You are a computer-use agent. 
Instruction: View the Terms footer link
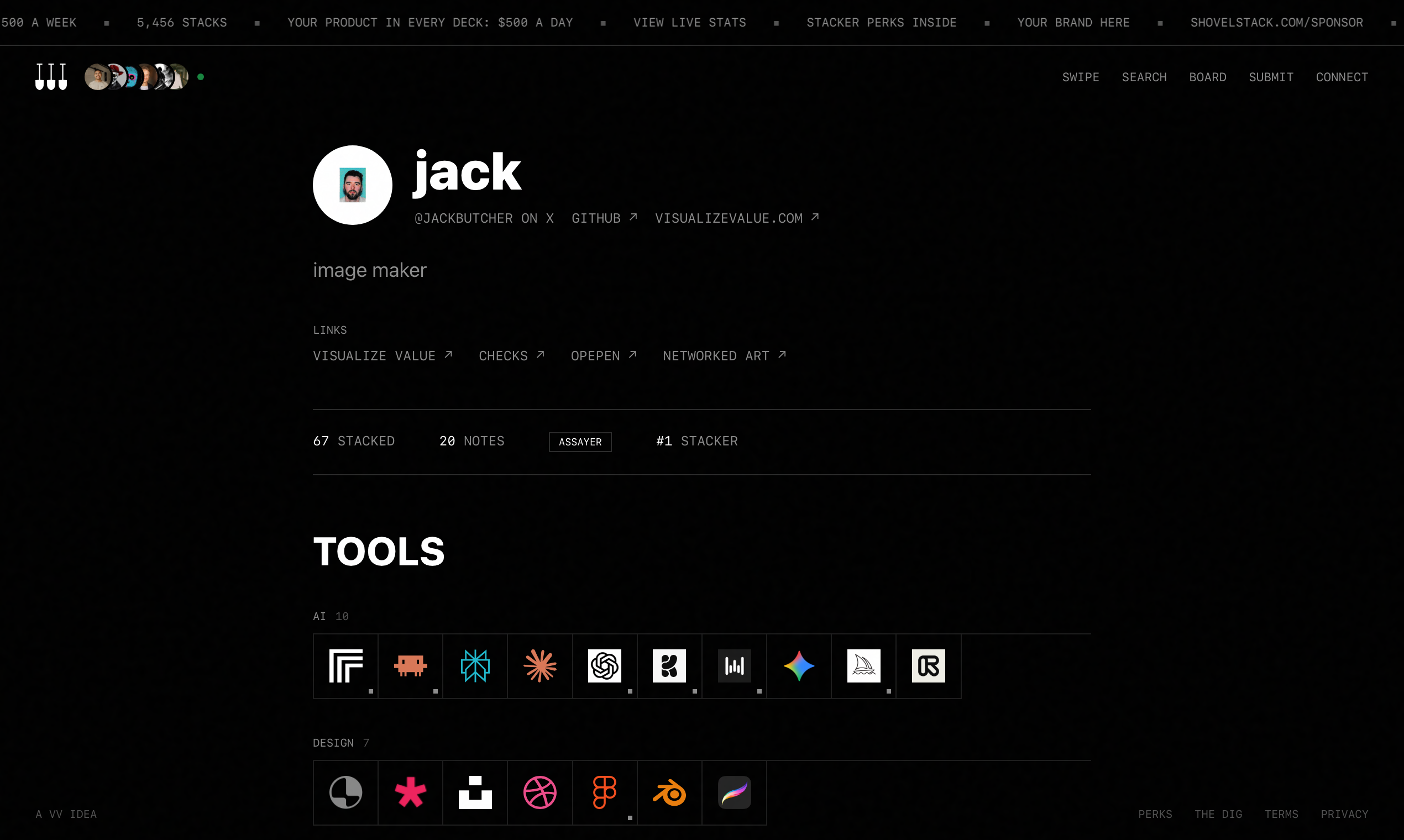1281,814
